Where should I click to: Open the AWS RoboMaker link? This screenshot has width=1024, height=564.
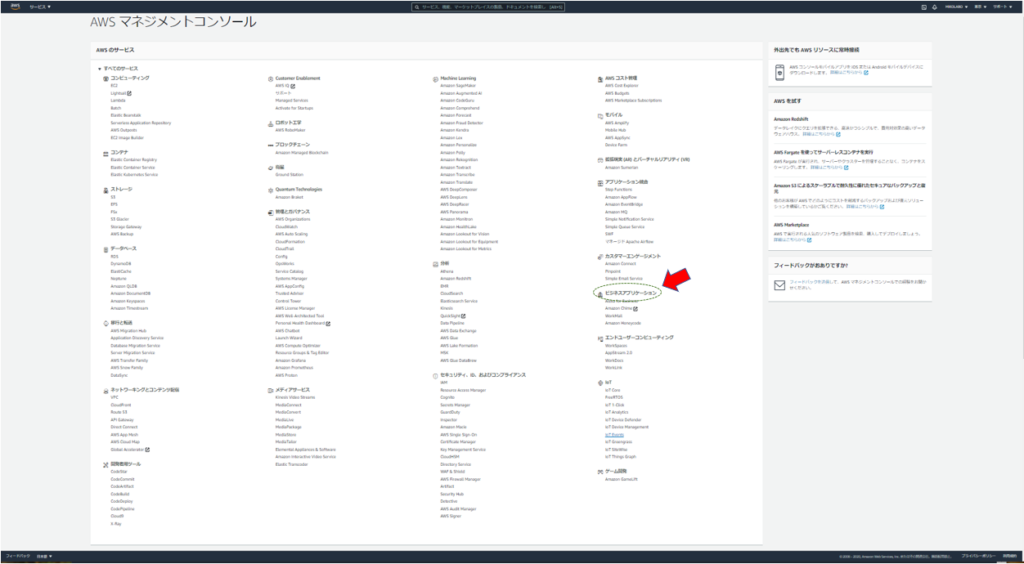click(290, 130)
